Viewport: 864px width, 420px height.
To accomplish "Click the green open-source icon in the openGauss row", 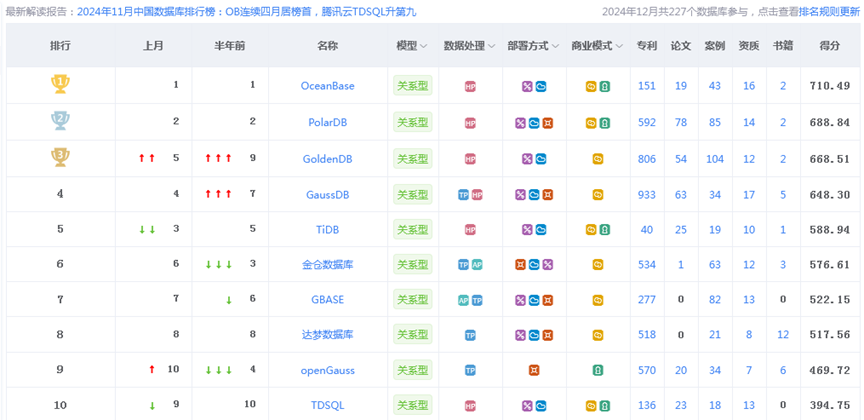I will coord(598,370).
